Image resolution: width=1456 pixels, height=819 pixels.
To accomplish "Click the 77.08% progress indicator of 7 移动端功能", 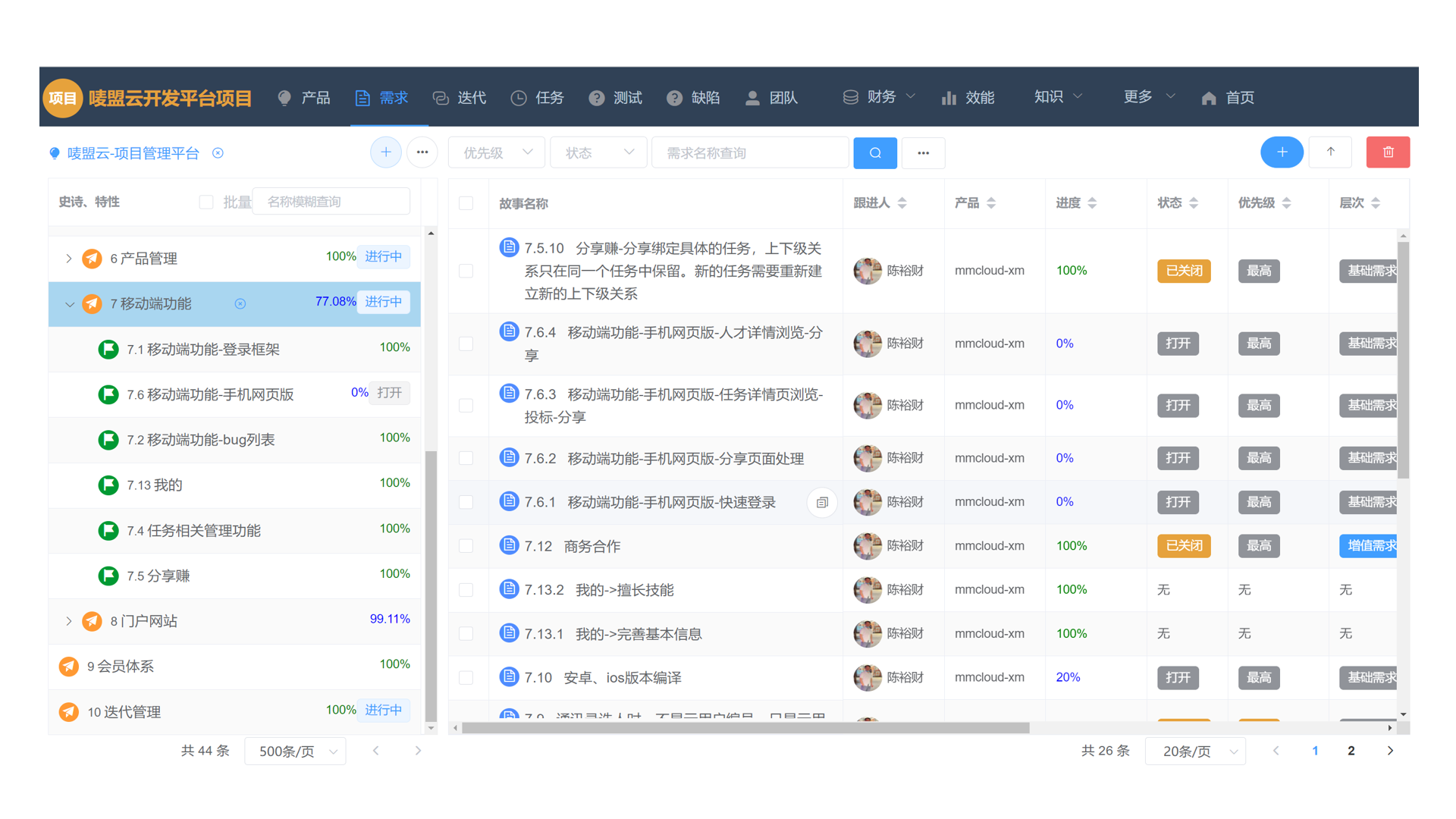I will 335,301.
